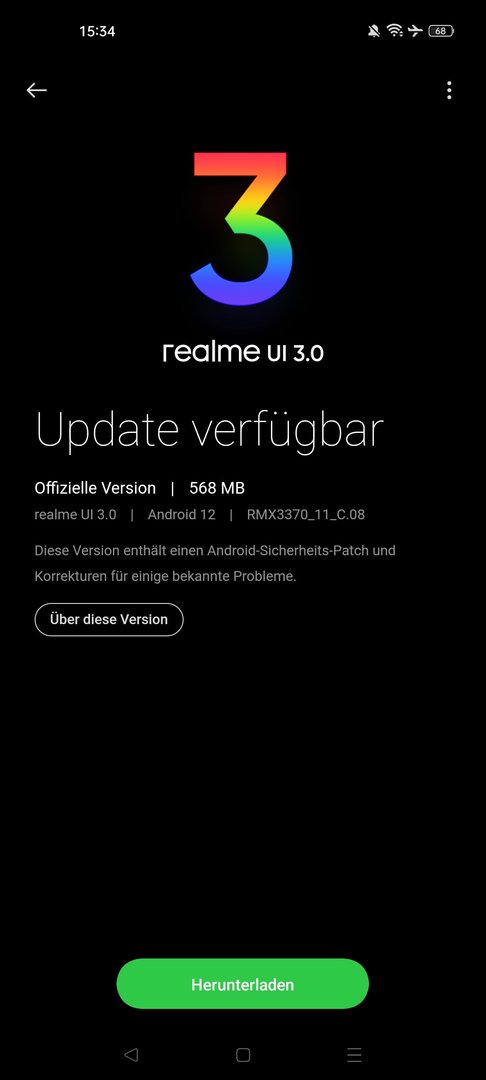The width and height of the screenshot is (486, 1080).
Task: Open Über diese Version details
Action: tap(109, 619)
